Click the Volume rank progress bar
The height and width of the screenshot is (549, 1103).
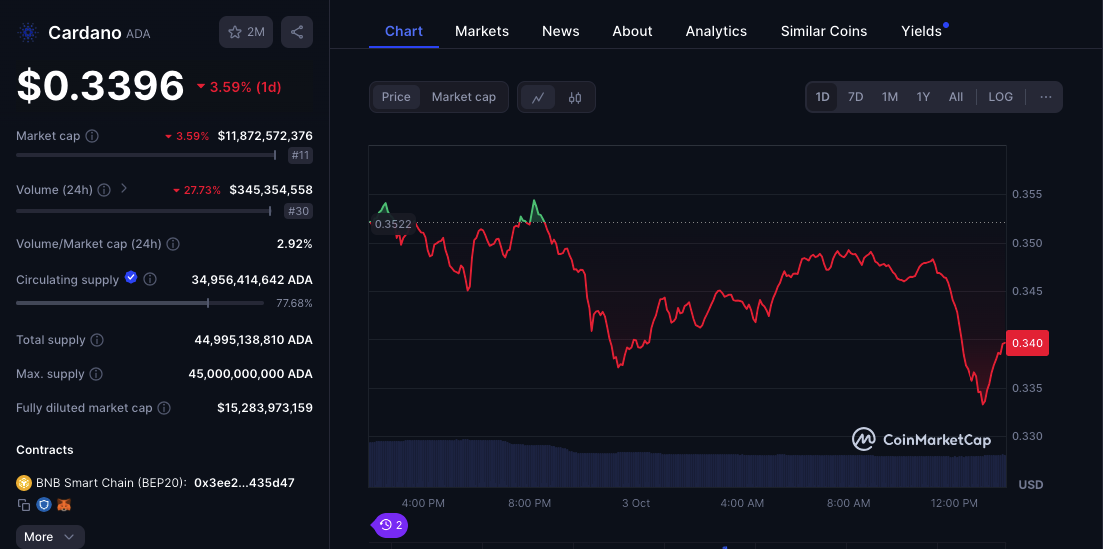coord(144,210)
